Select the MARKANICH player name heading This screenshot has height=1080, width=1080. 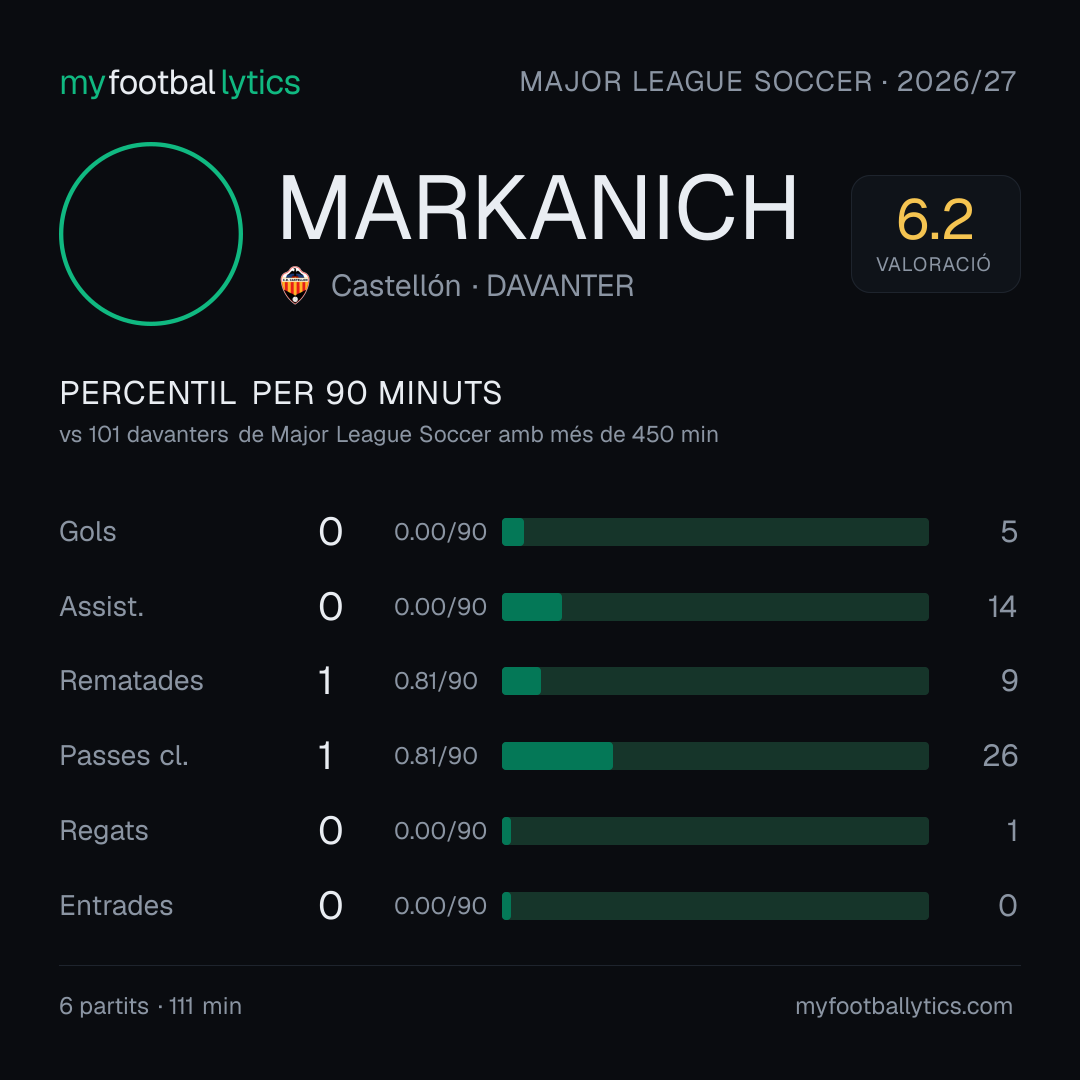(x=538, y=207)
